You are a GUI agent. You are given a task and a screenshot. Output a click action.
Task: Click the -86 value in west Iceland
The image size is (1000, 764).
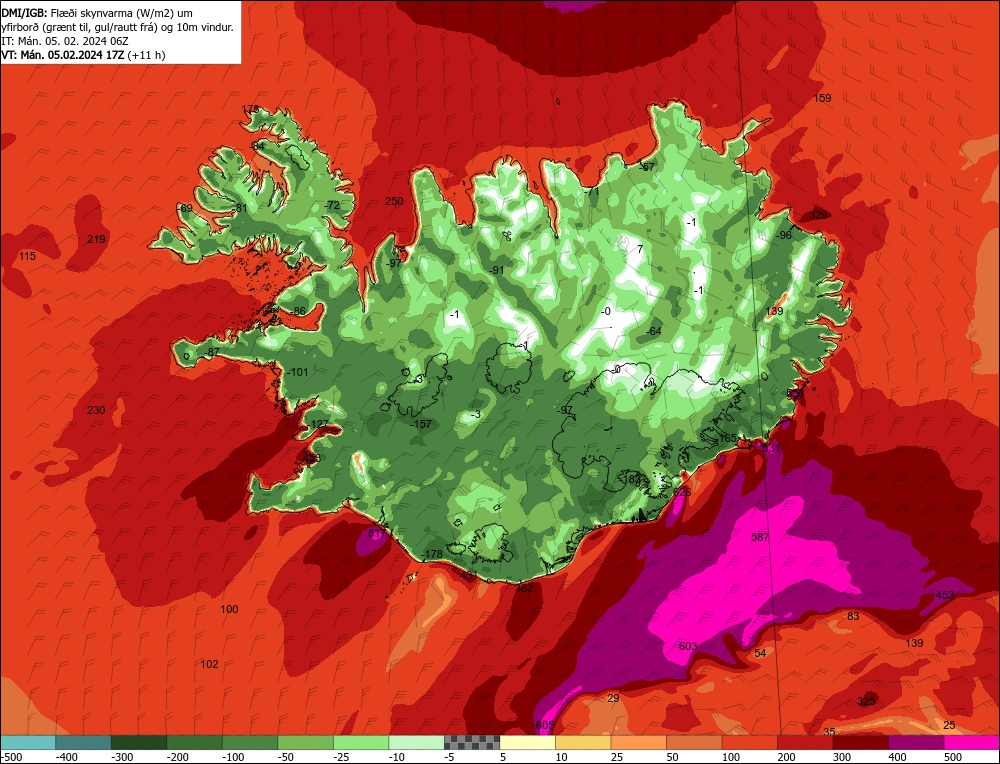point(298,311)
